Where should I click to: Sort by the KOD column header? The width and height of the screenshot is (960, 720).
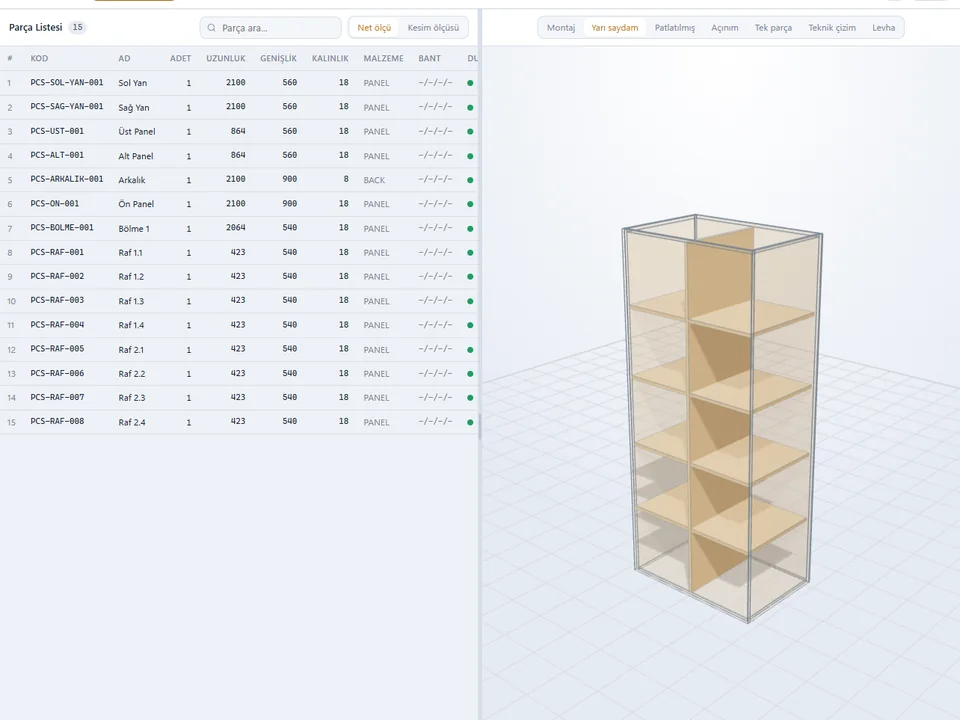click(39, 58)
